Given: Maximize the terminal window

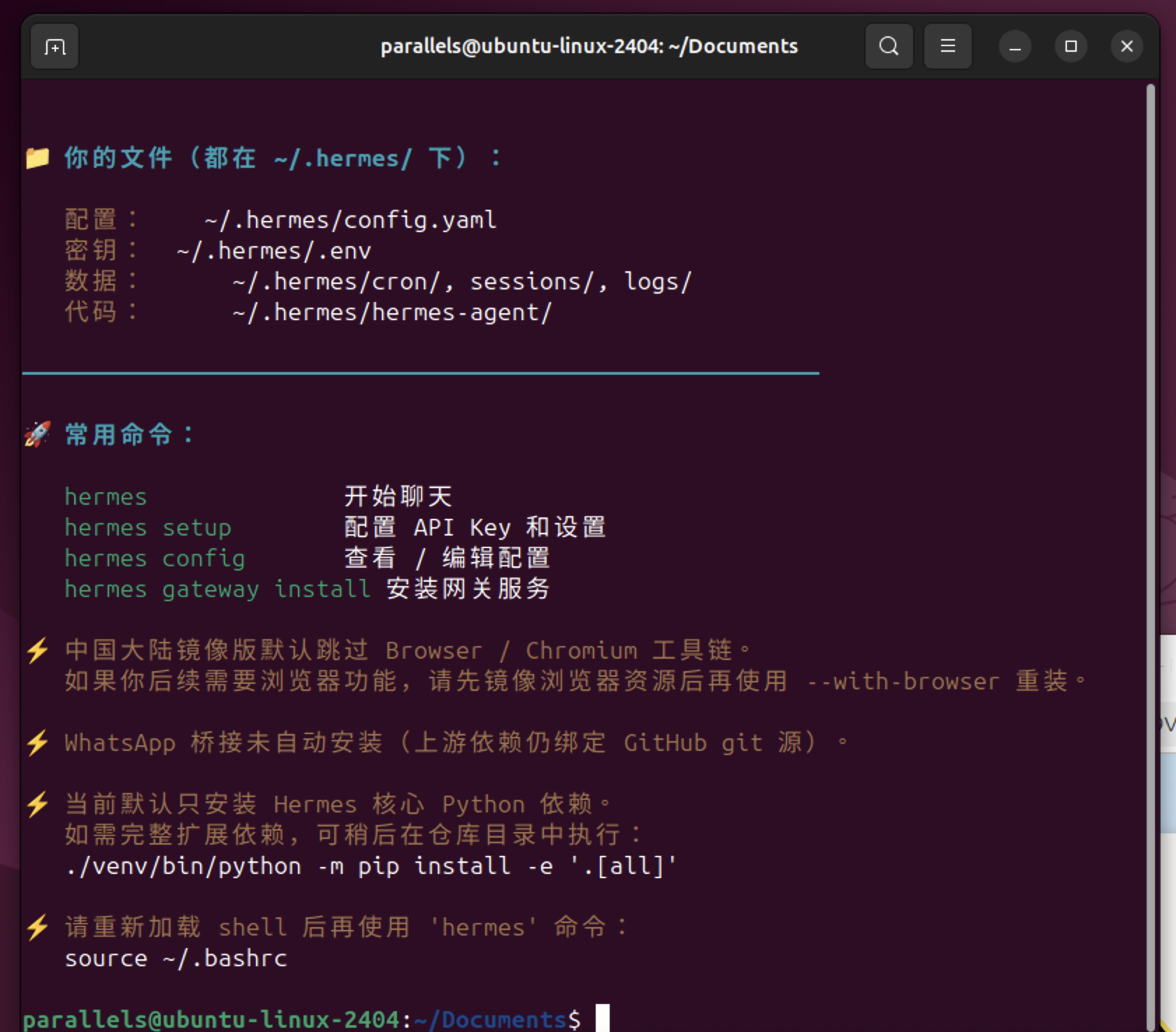Looking at the screenshot, I should [x=1070, y=47].
